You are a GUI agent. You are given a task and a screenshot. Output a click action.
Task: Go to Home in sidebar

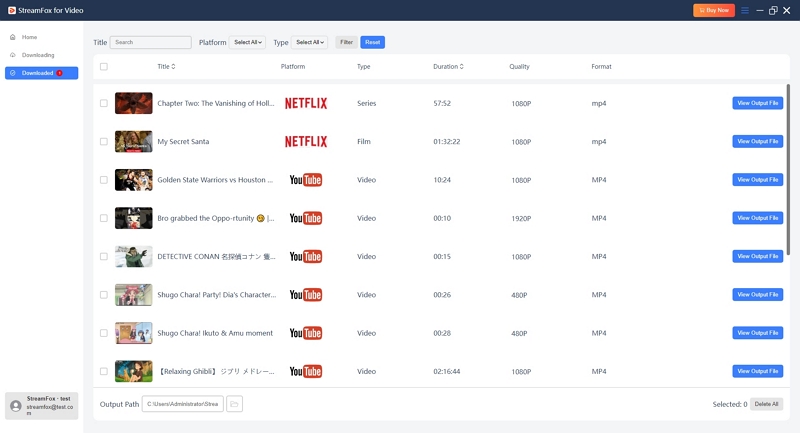pos(41,37)
